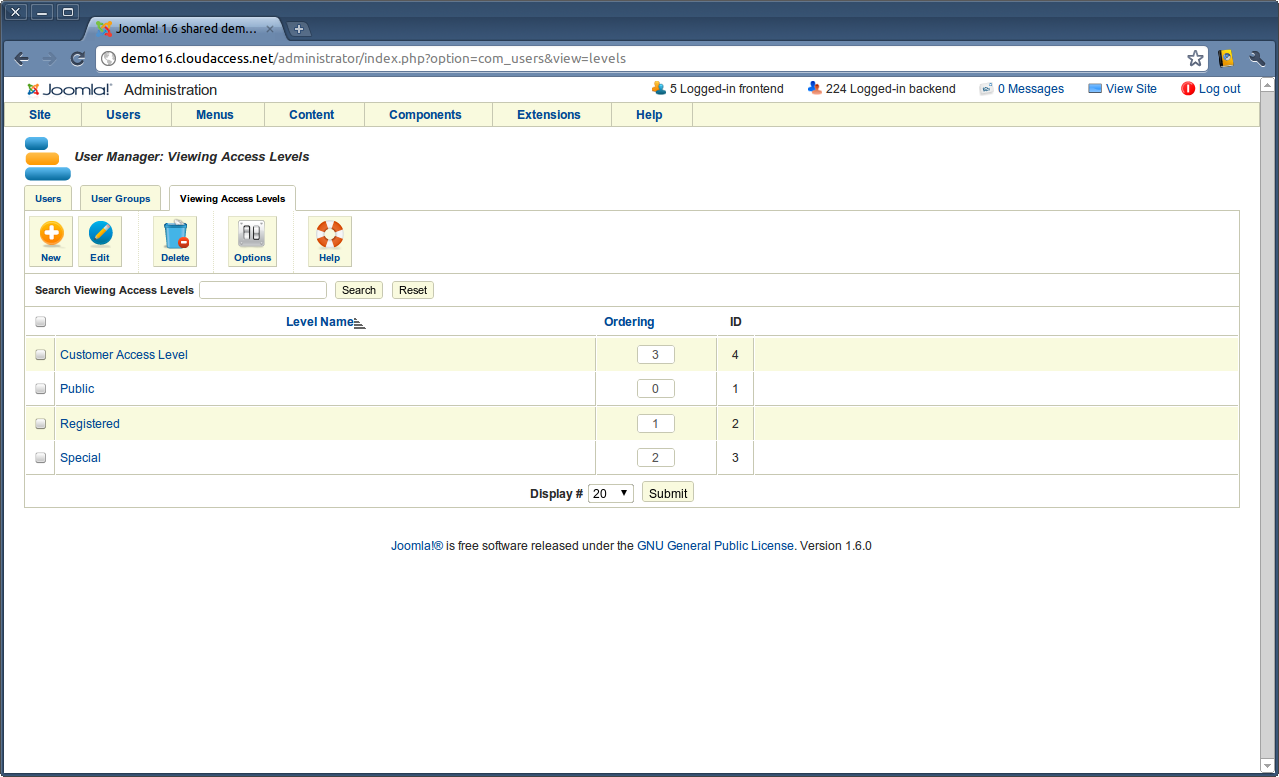This screenshot has height=777, width=1279.
Task: Select the Customer Access Level row checkbox
Action: tap(40, 354)
